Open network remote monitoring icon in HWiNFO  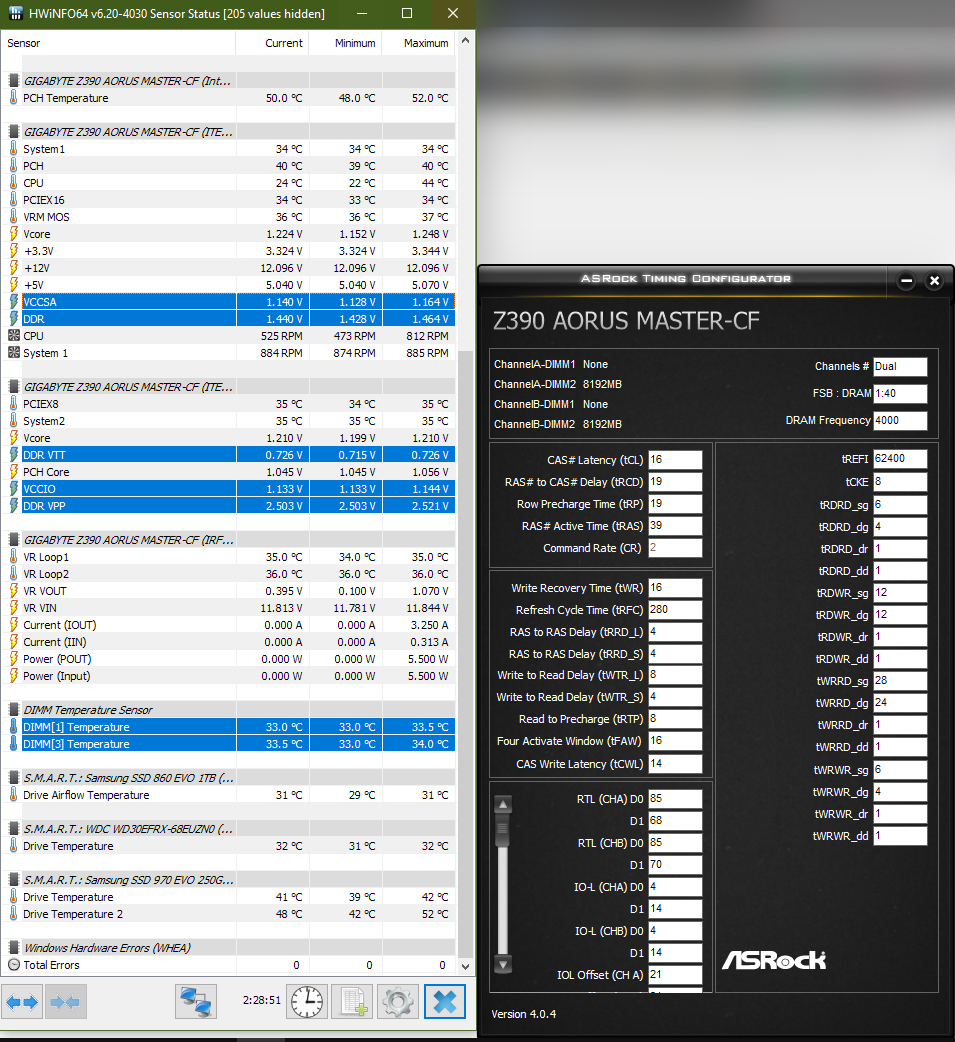point(196,1001)
